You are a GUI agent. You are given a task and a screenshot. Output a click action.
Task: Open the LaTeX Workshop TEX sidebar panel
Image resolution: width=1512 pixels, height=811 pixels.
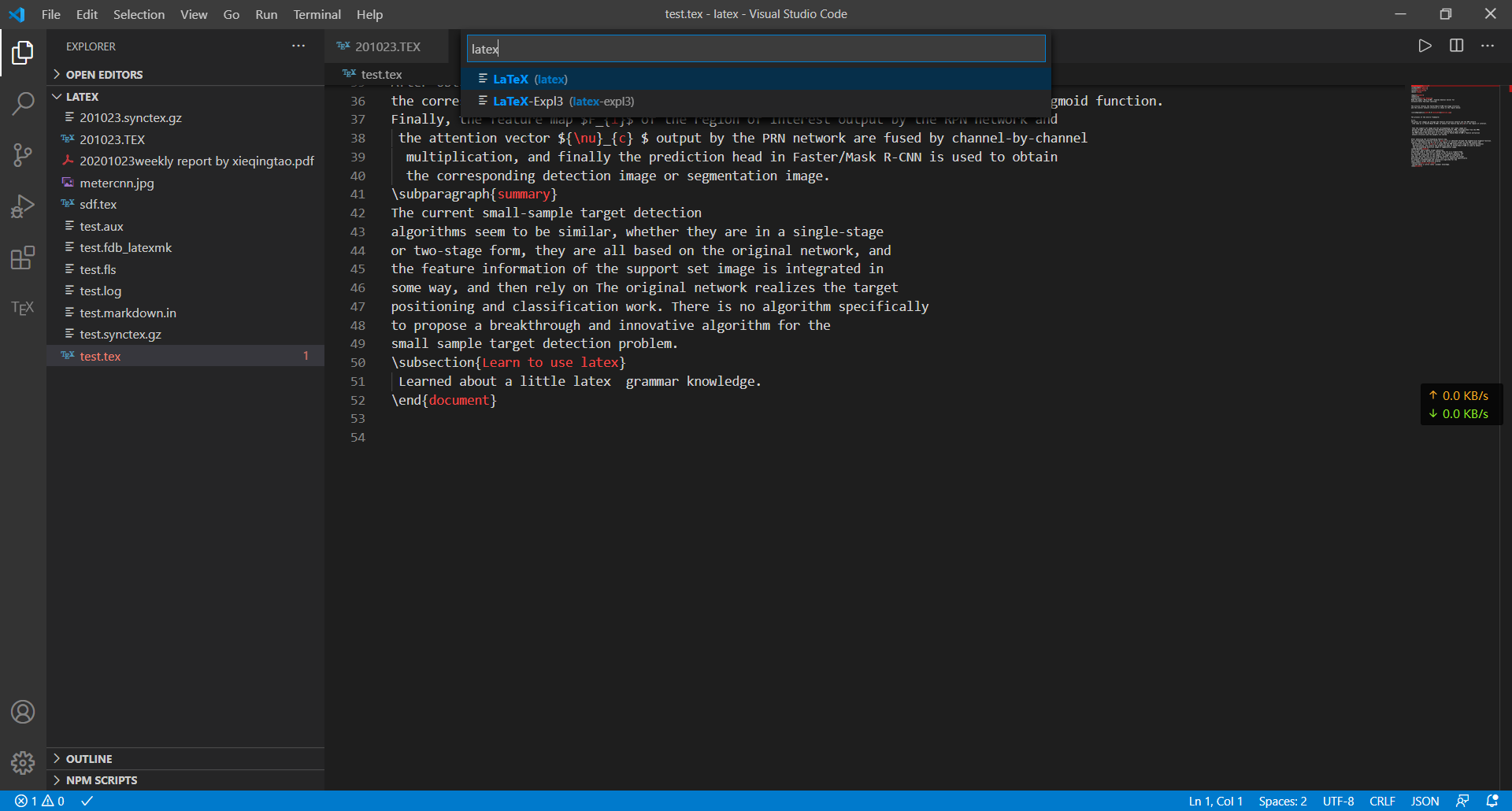(23, 308)
